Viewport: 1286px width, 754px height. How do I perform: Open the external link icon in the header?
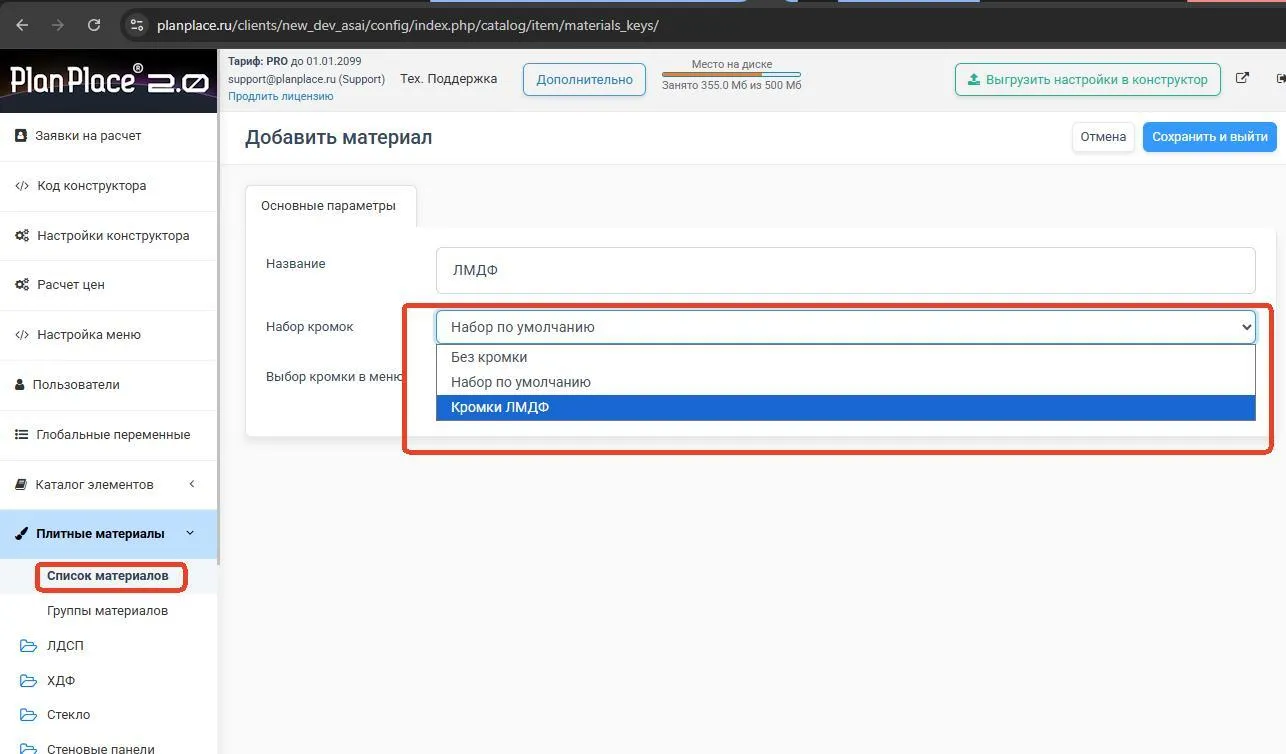1242,78
